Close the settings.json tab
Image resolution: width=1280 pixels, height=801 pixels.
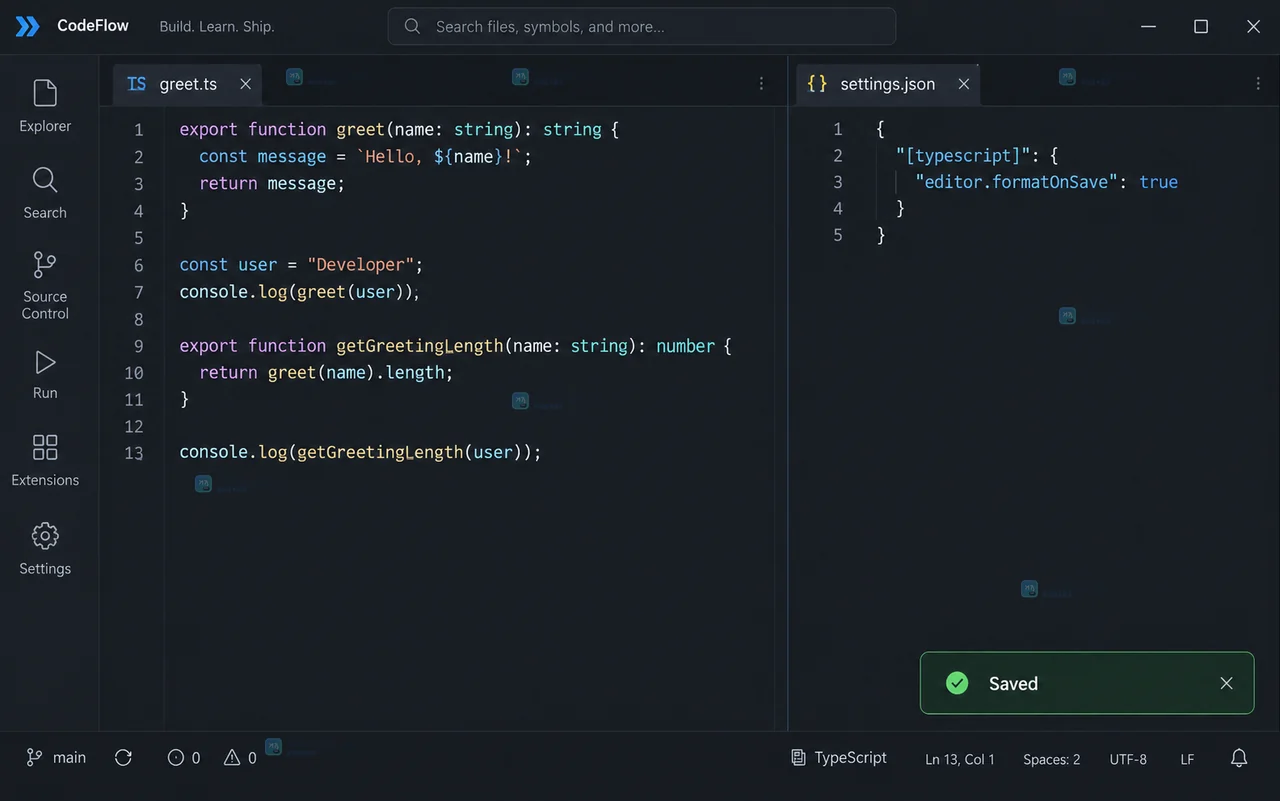coord(964,84)
